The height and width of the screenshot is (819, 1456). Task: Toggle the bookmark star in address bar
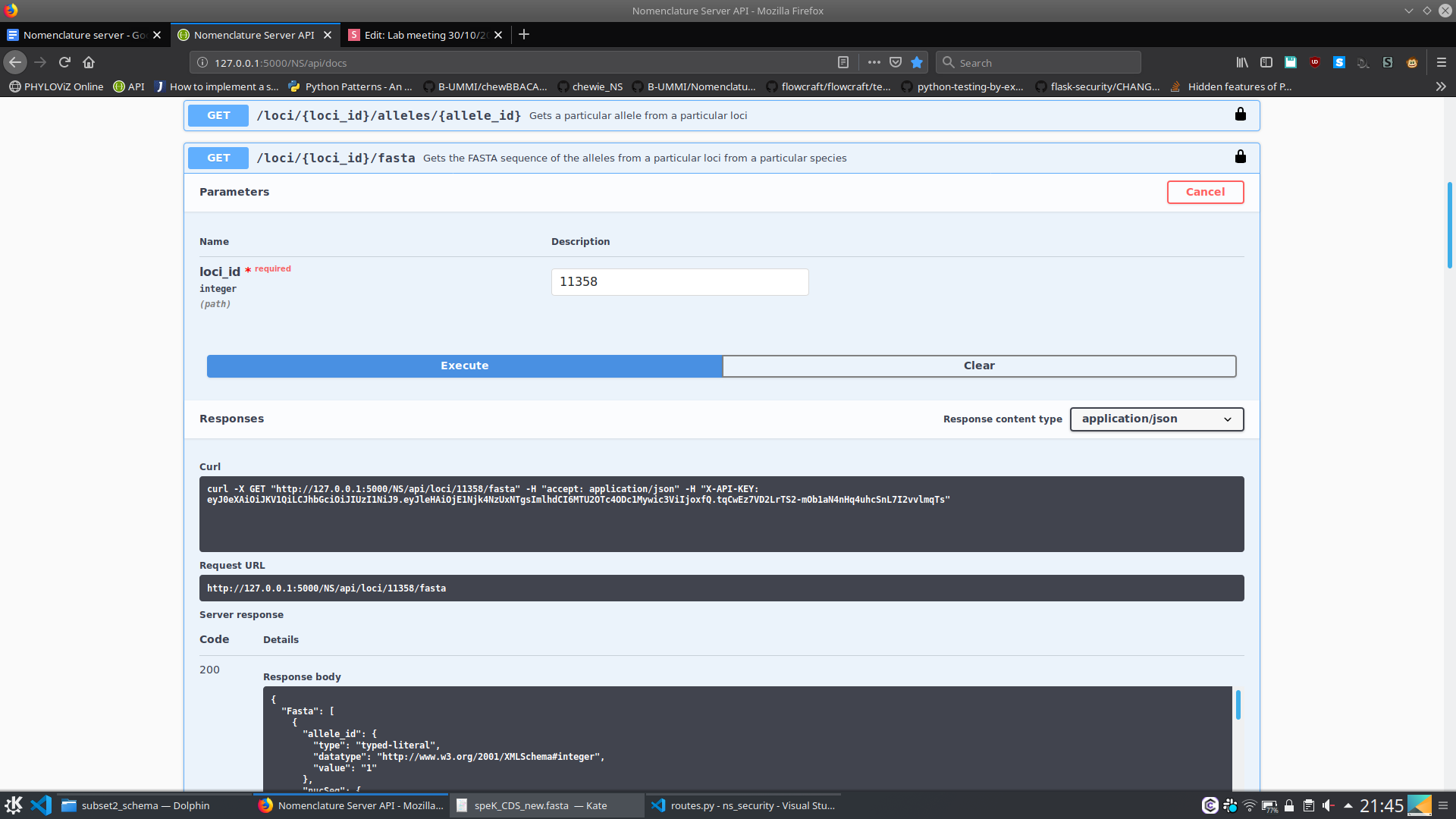pos(917,62)
